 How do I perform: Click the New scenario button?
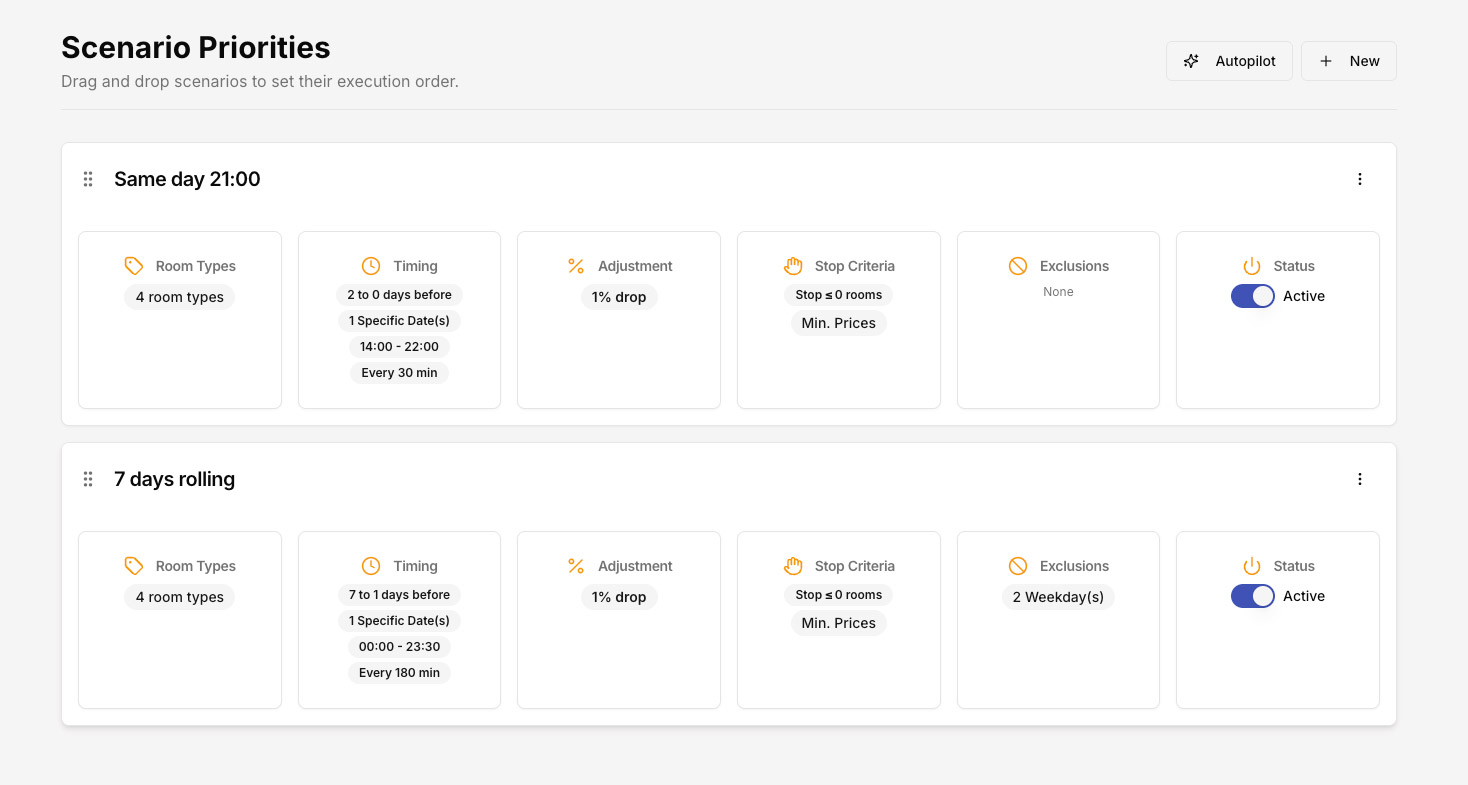point(1348,61)
